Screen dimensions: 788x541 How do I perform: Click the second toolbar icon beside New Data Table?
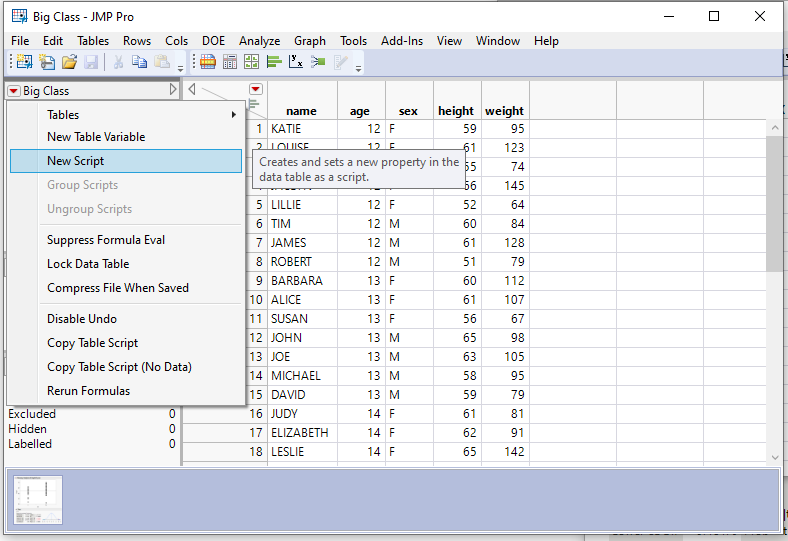pos(47,62)
